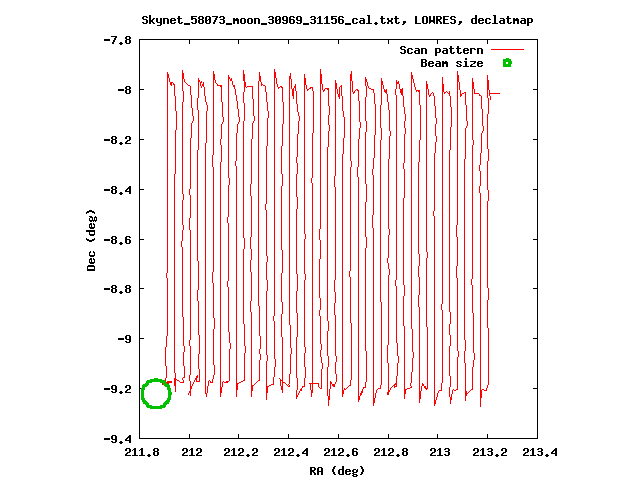Click the x-axis tick label 212.4

click(x=291, y=452)
